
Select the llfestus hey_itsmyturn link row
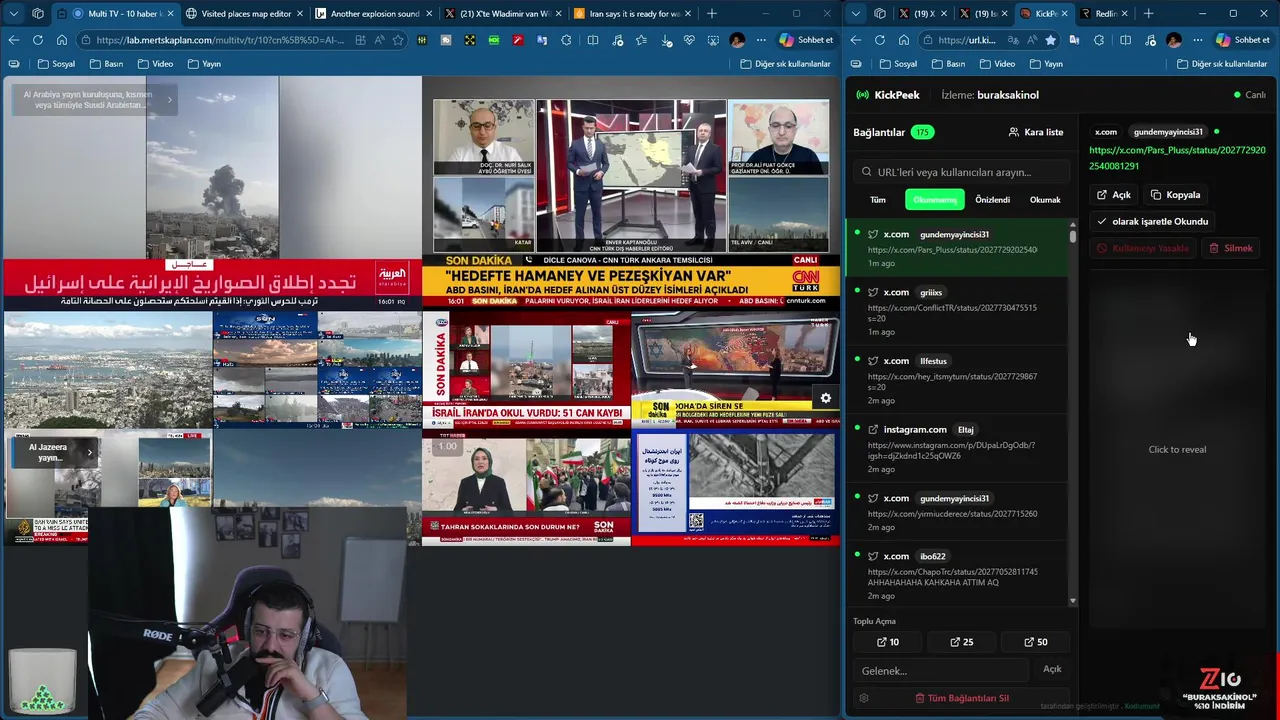(x=957, y=380)
